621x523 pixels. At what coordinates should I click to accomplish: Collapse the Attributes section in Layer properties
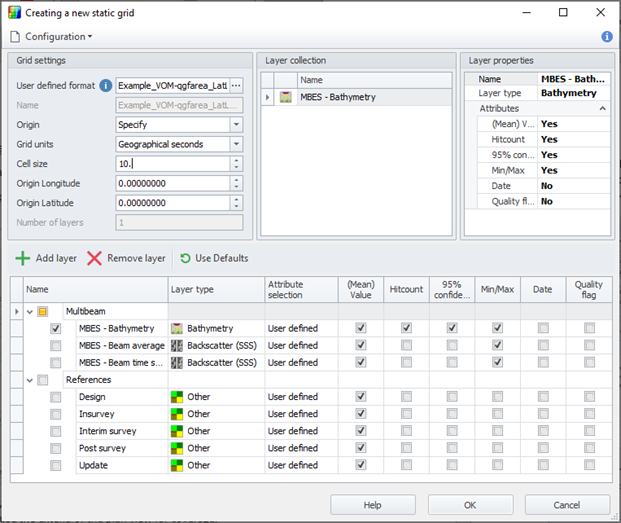[602, 108]
